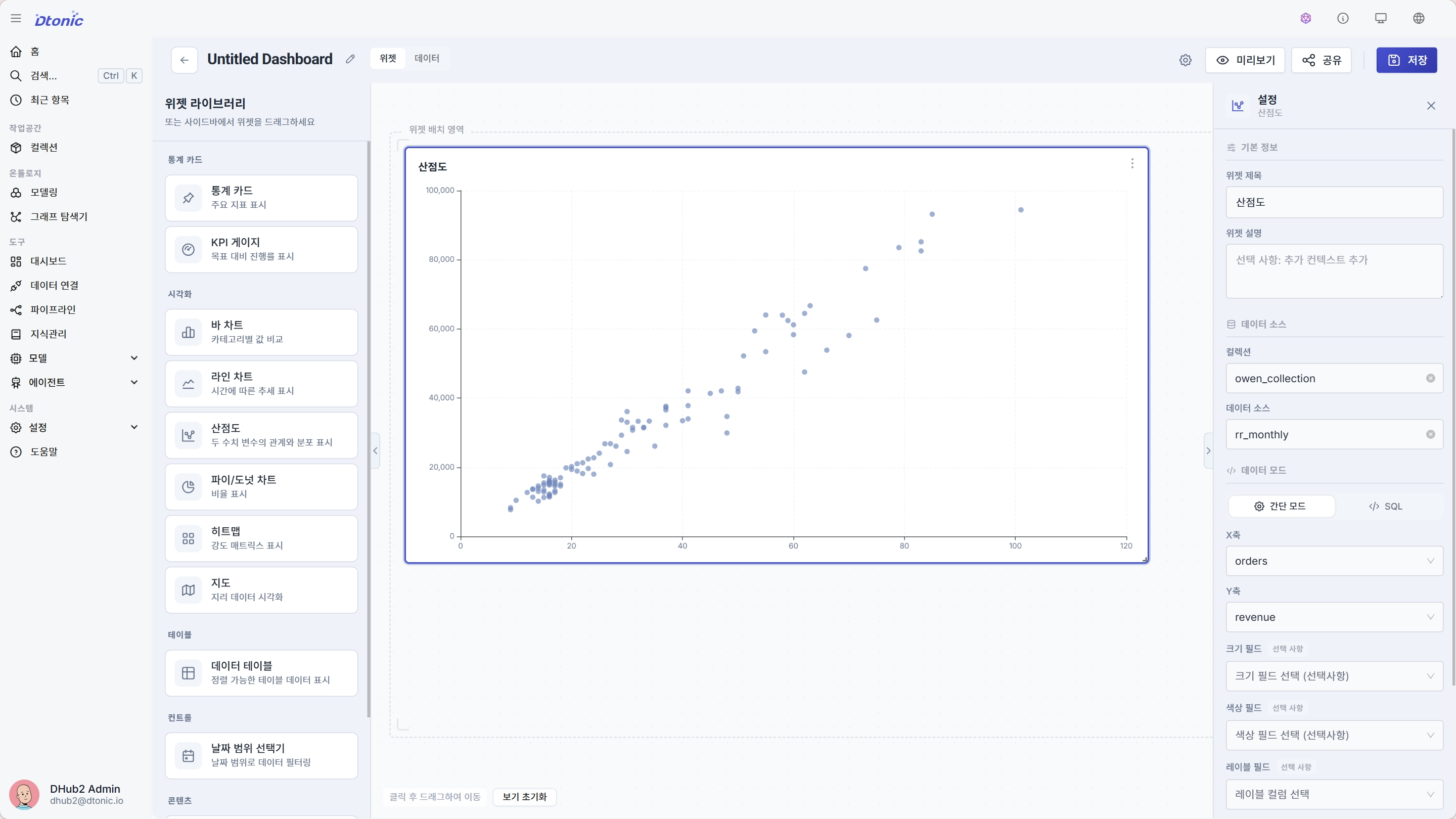Click 보기 초기화 to reset view
This screenshot has width=1456, height=819.
pos(525,796)
